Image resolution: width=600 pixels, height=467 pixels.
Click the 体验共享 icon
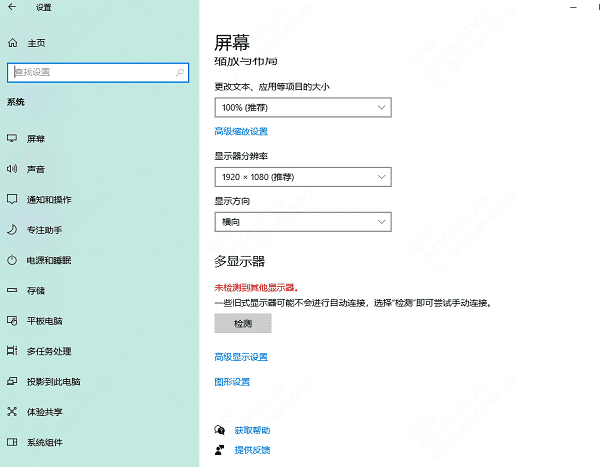coord(13,411)
